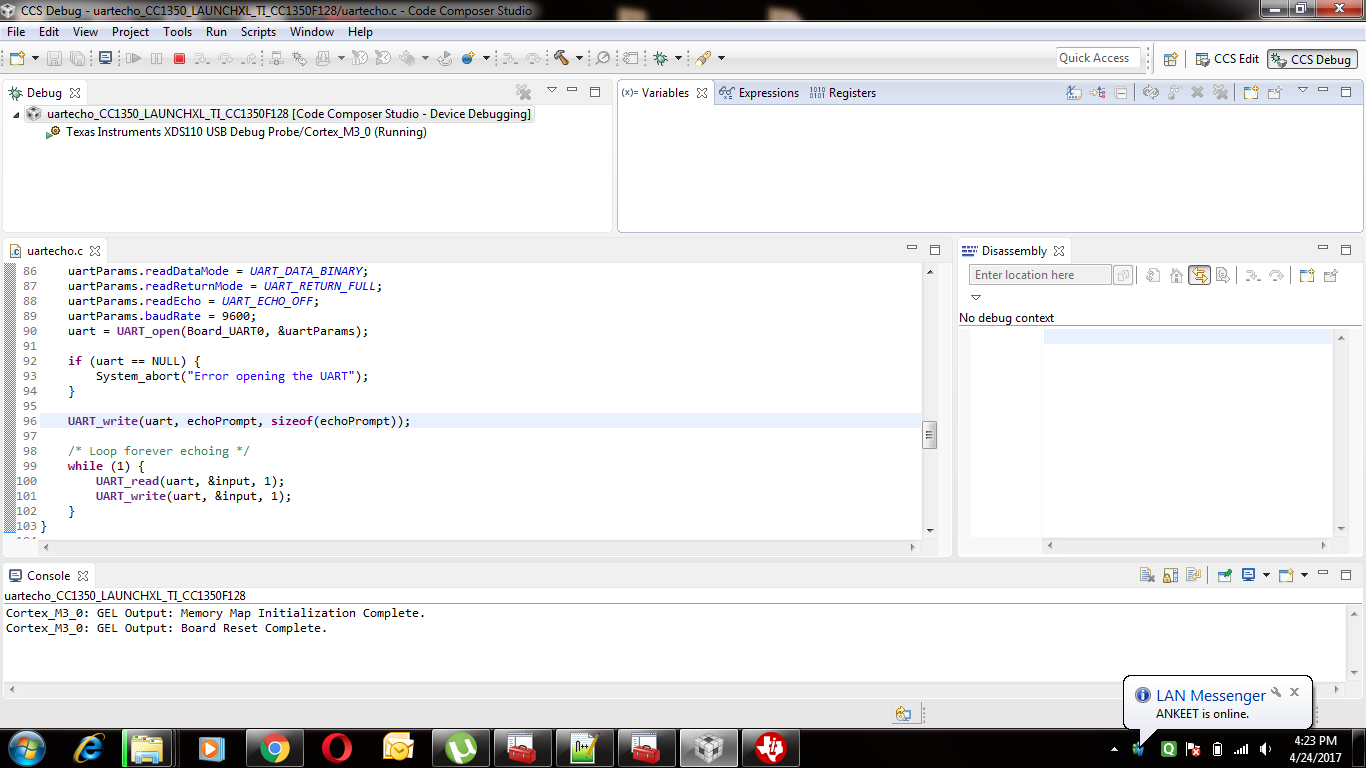This screenshot has width=1366, height=768.
Task: Click the Save All toolbar icon
Action: click(76, 59)
